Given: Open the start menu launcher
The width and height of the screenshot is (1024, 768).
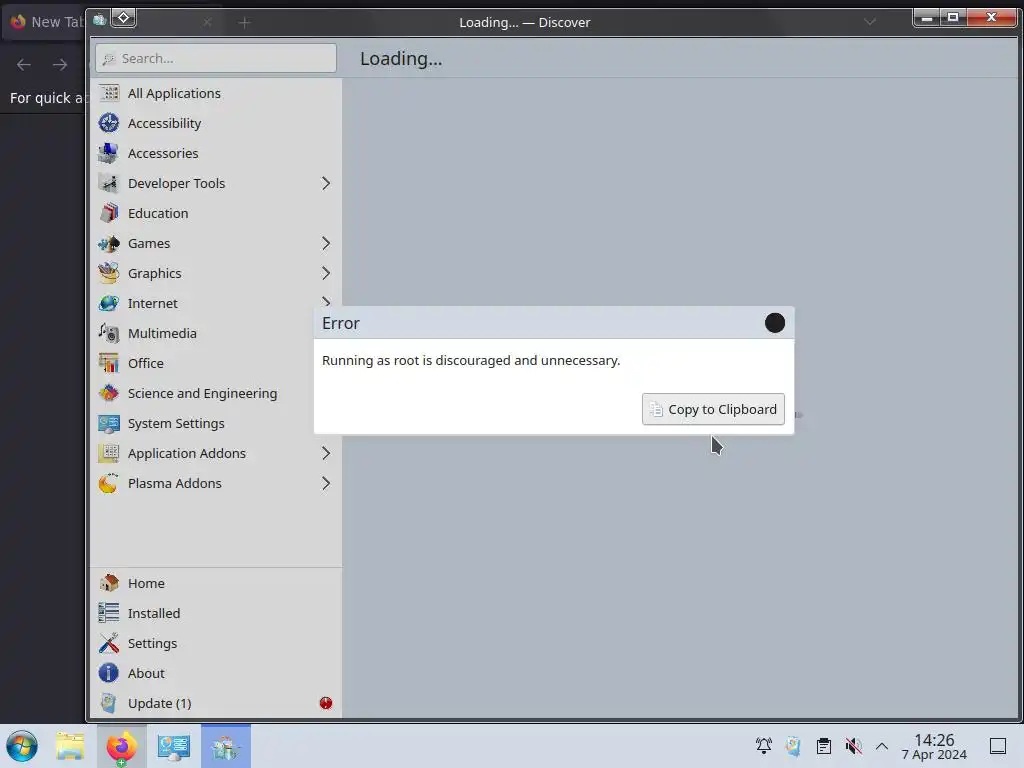Looking at the screenshot, I should [x=22, y=746].
